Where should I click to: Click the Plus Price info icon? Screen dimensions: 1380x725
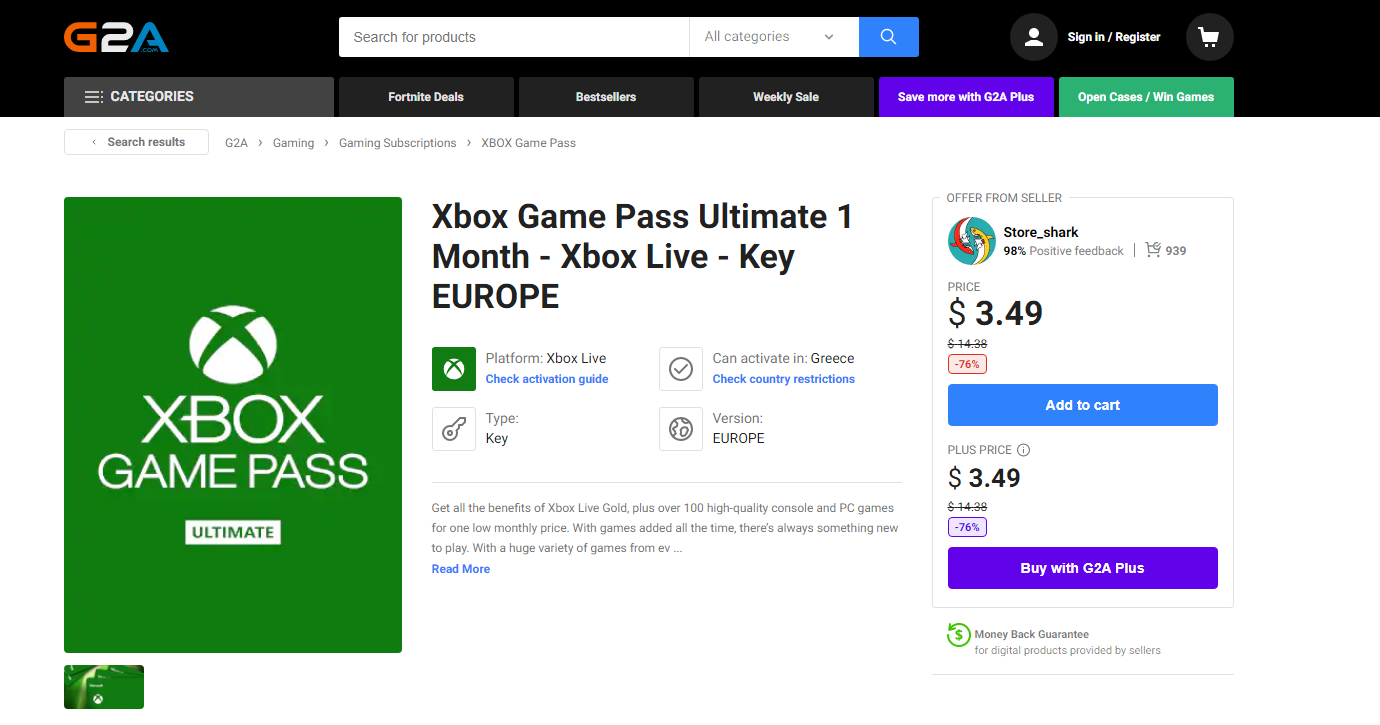pyautogui.click(x=1024, y=450)
